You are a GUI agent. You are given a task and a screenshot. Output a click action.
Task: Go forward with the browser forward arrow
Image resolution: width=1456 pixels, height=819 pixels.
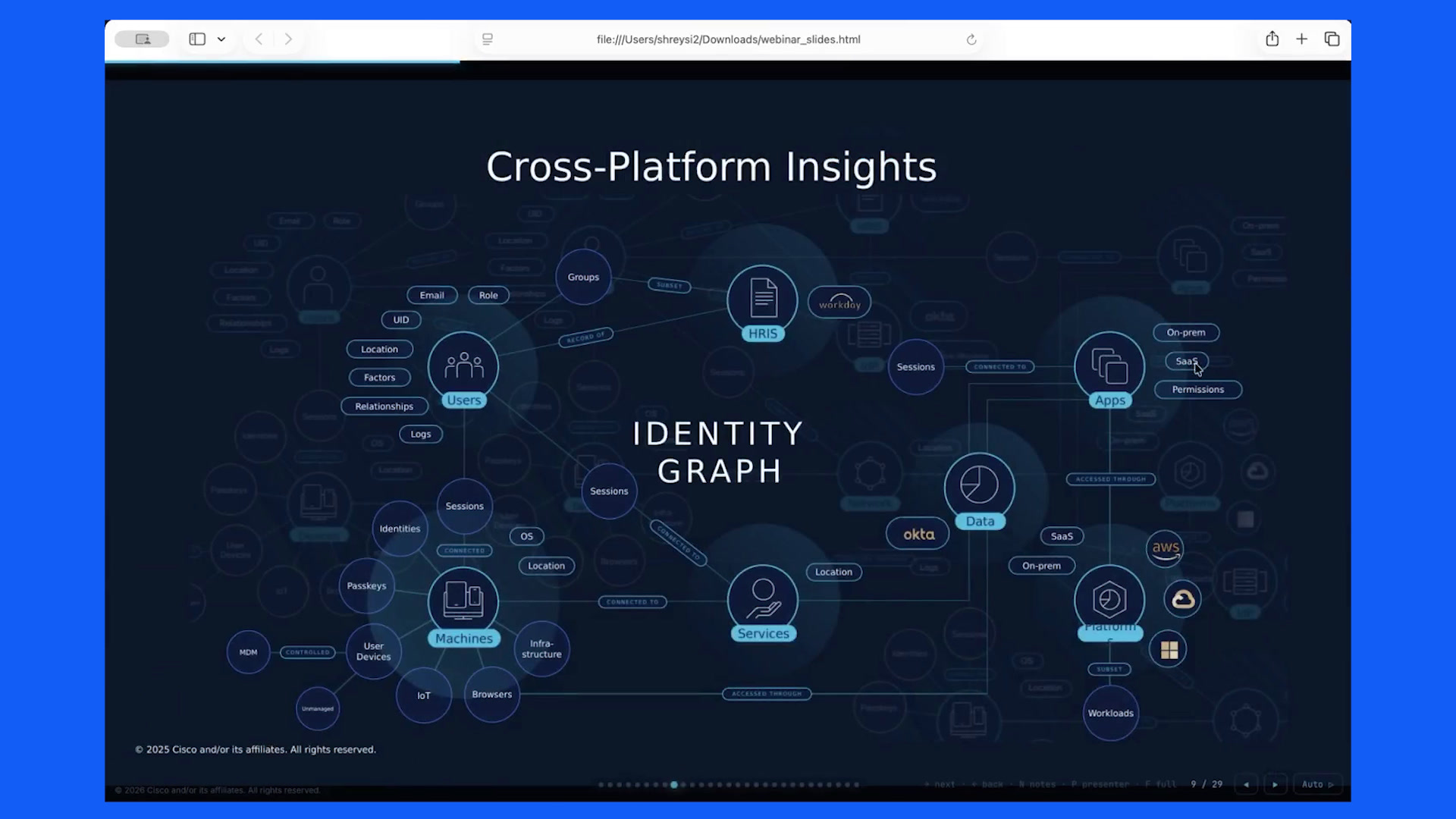point(288,39)
